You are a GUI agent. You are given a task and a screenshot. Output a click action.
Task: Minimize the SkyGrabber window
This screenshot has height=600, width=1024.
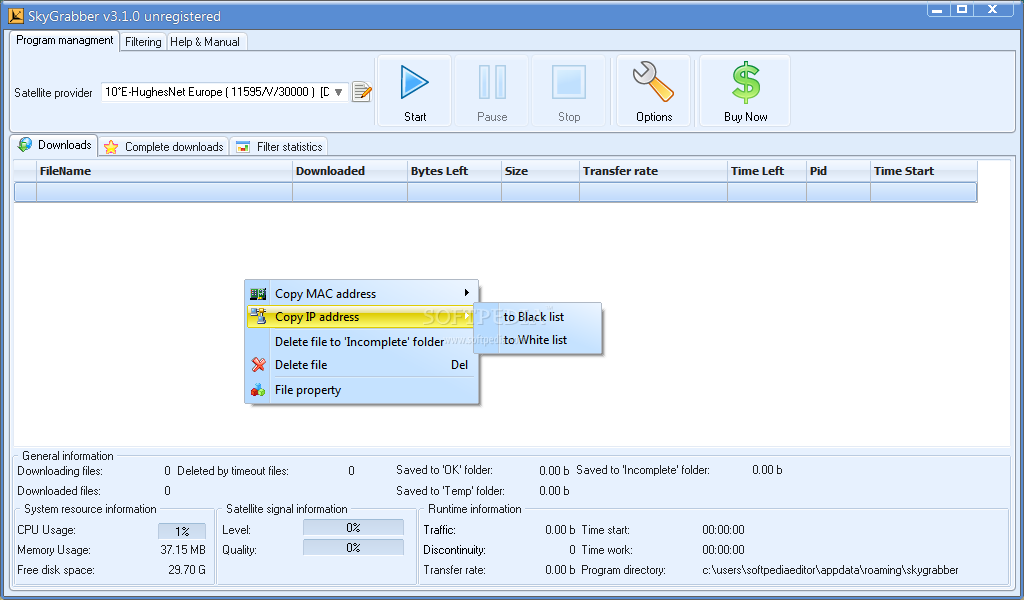tap(938, 9)
